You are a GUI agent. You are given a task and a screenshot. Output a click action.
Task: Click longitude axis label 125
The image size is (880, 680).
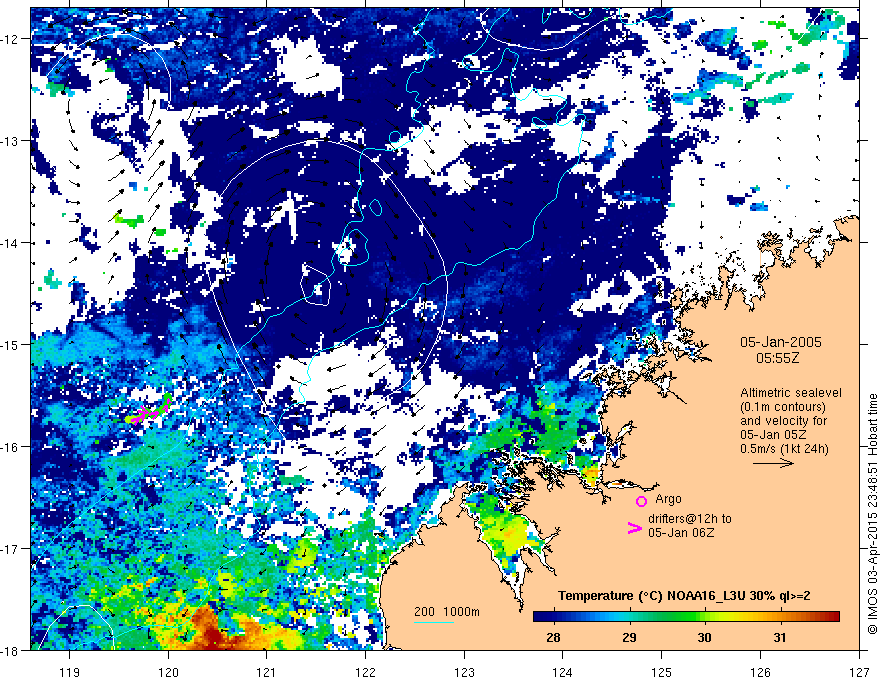click(661, 672)
